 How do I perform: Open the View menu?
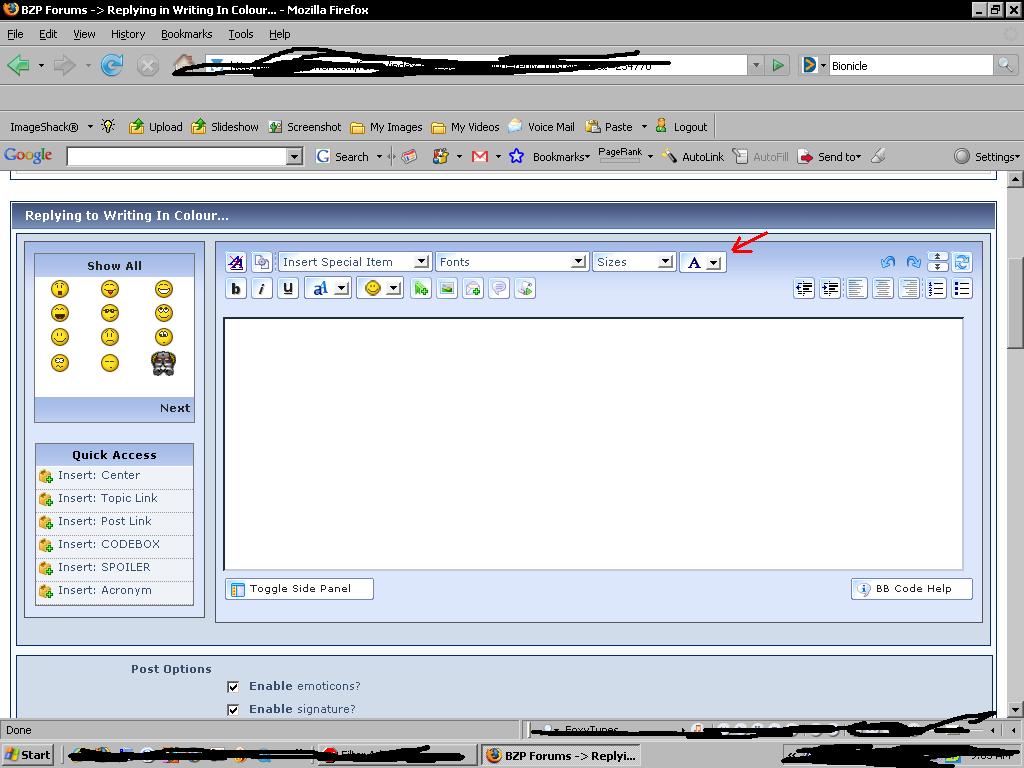point(84,34)
